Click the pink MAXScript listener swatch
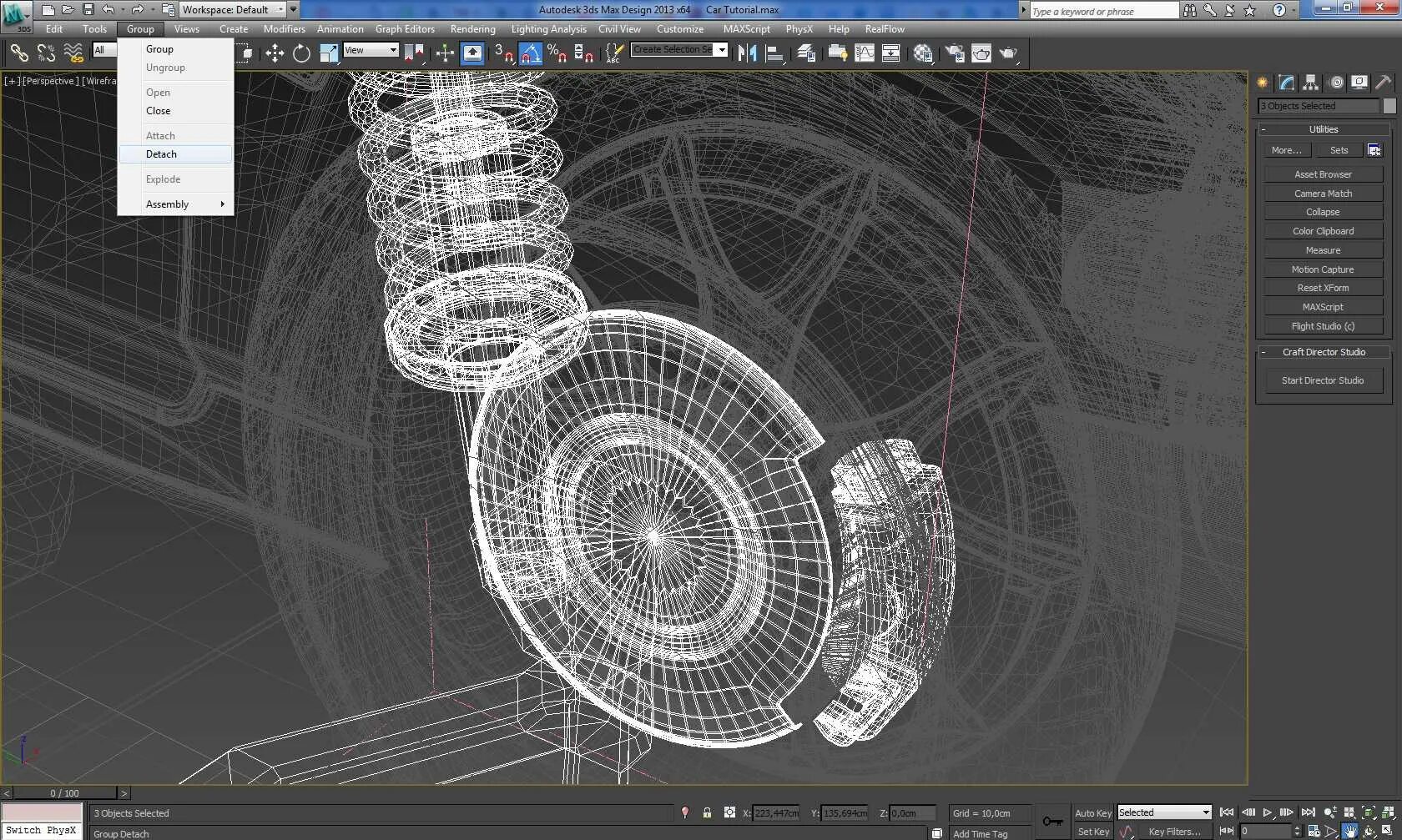The image size is (1402, 840). point(42,812)
